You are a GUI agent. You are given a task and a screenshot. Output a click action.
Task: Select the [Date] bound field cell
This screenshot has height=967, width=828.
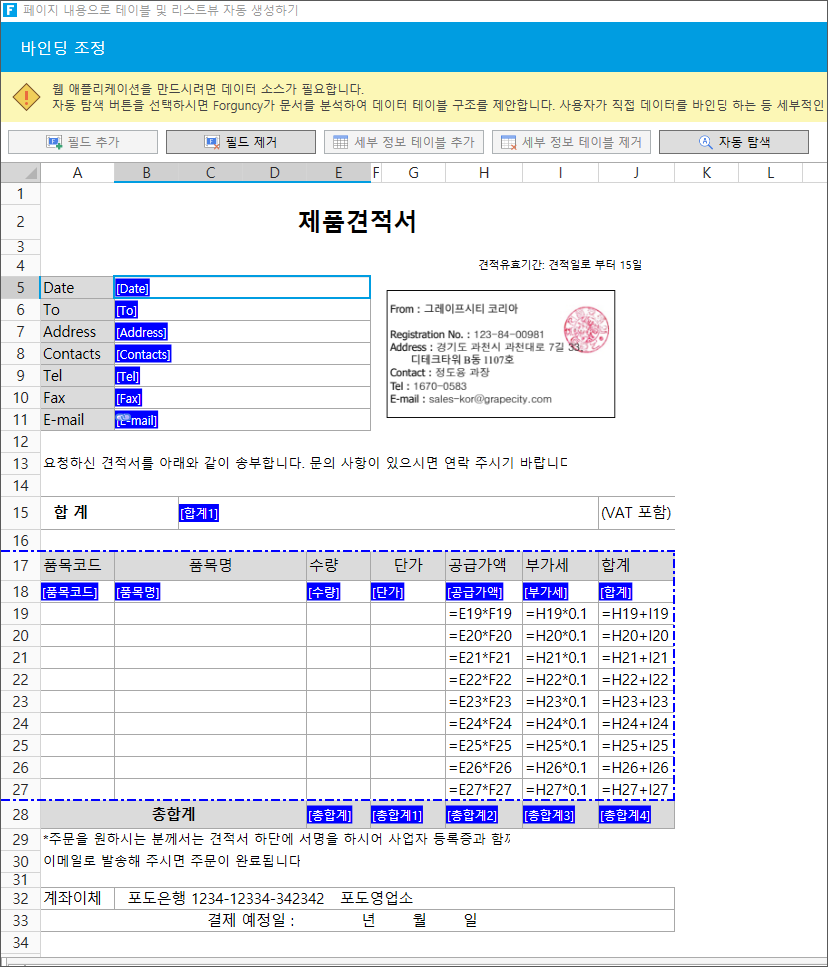133,288
